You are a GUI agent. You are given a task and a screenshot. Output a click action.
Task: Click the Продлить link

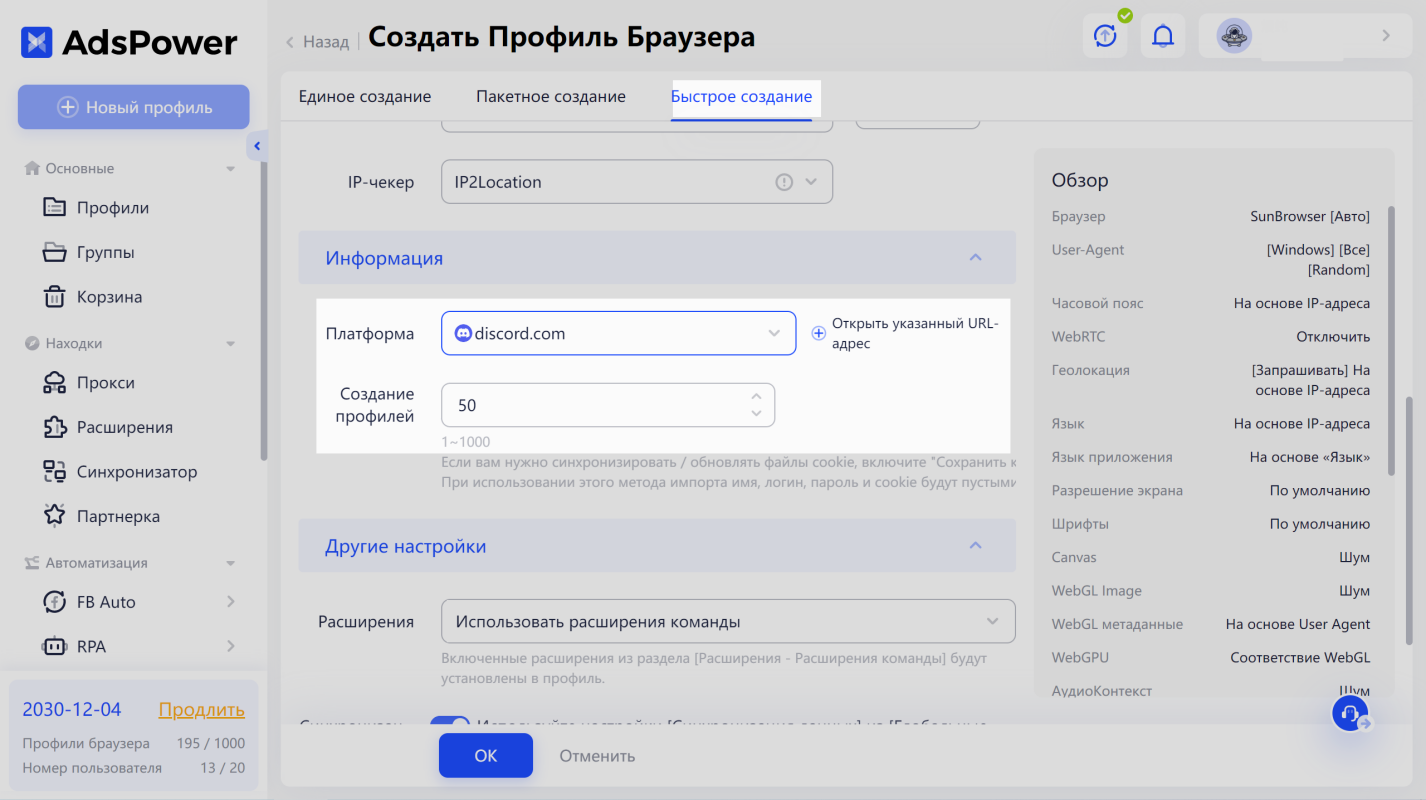[x=202, y=710]
